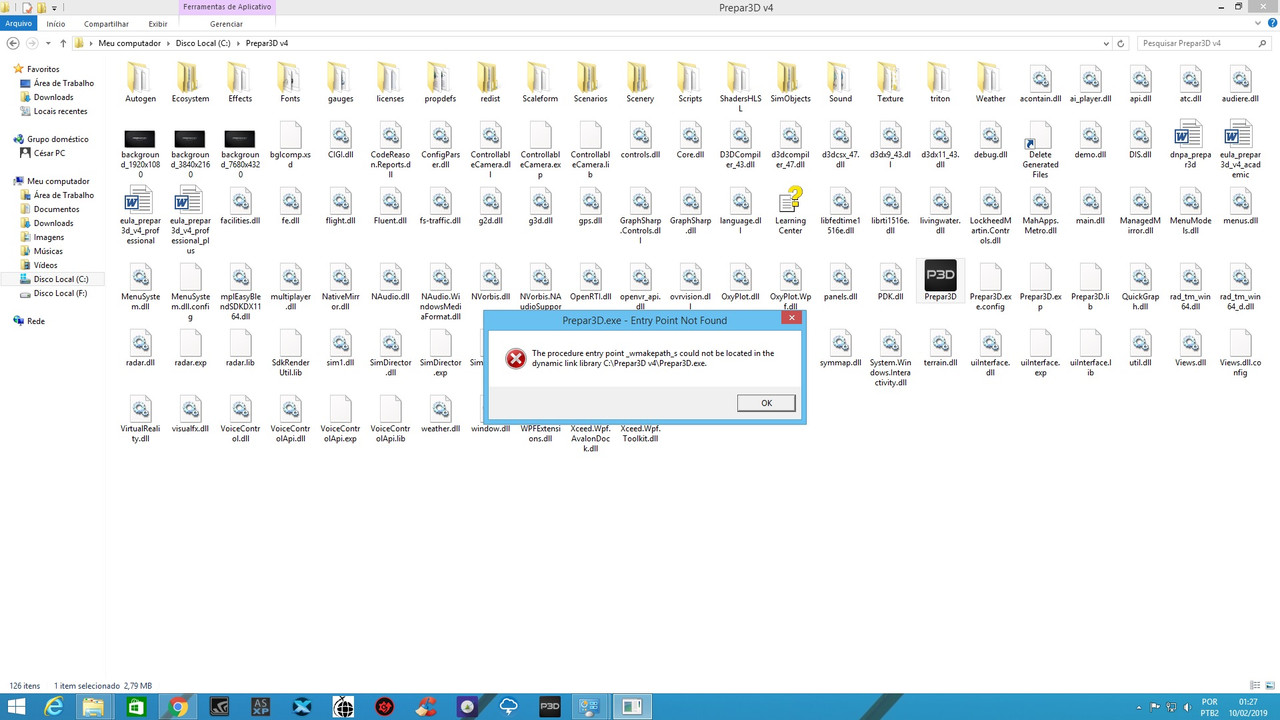Select the Effects folder icon
Viewport: 1280px width, 720px height.
[x=240, y=77]
